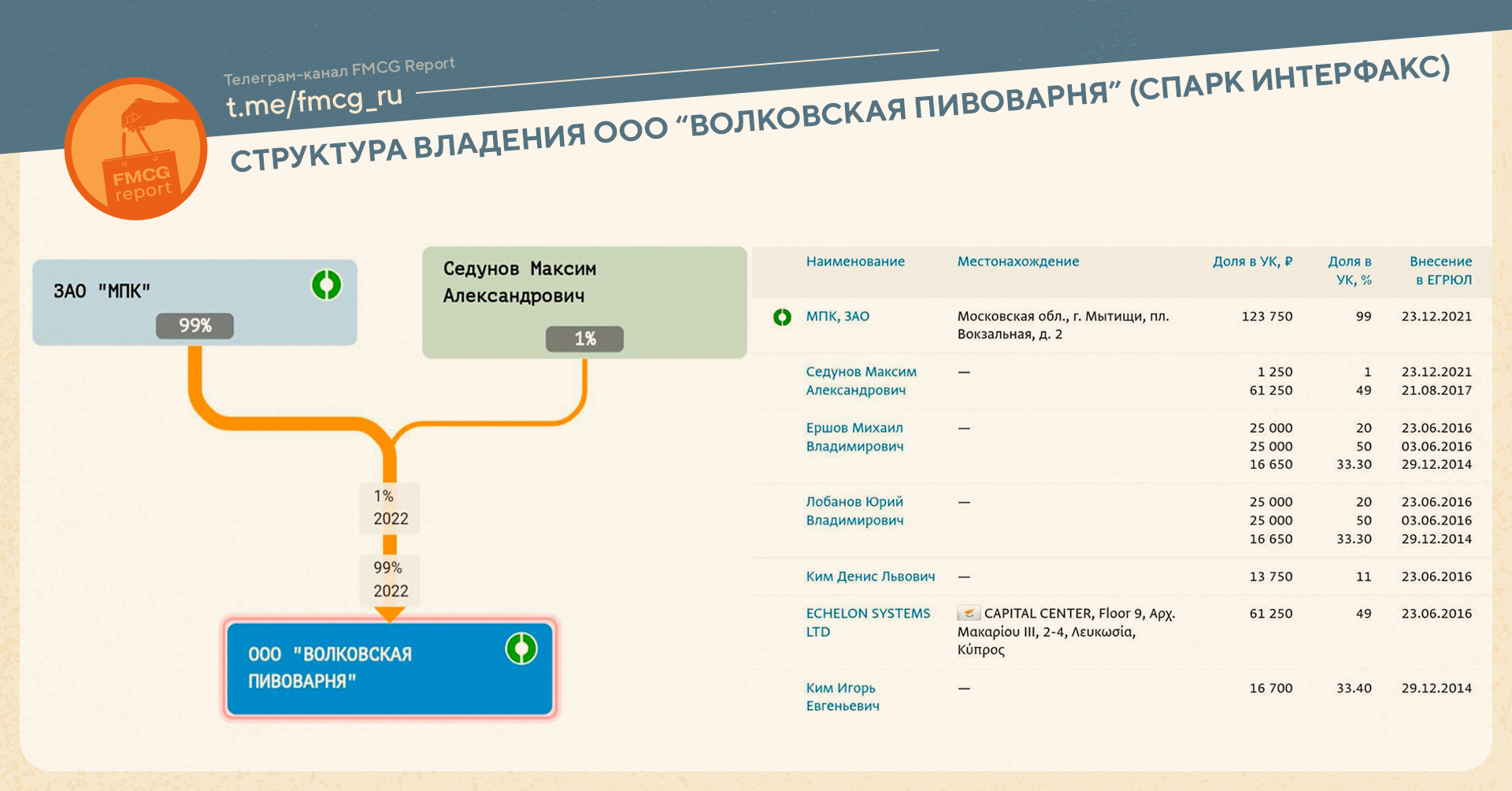Select the ЗАО "МПК" owner node

pyautogui.click(x=195, y=303)
